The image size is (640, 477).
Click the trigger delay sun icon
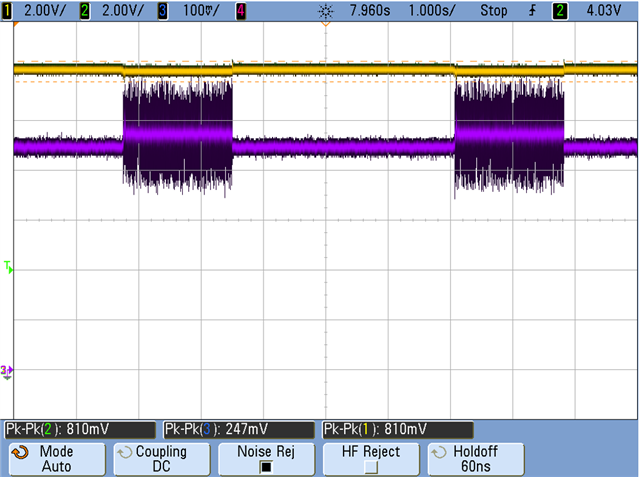click(325, 11)
